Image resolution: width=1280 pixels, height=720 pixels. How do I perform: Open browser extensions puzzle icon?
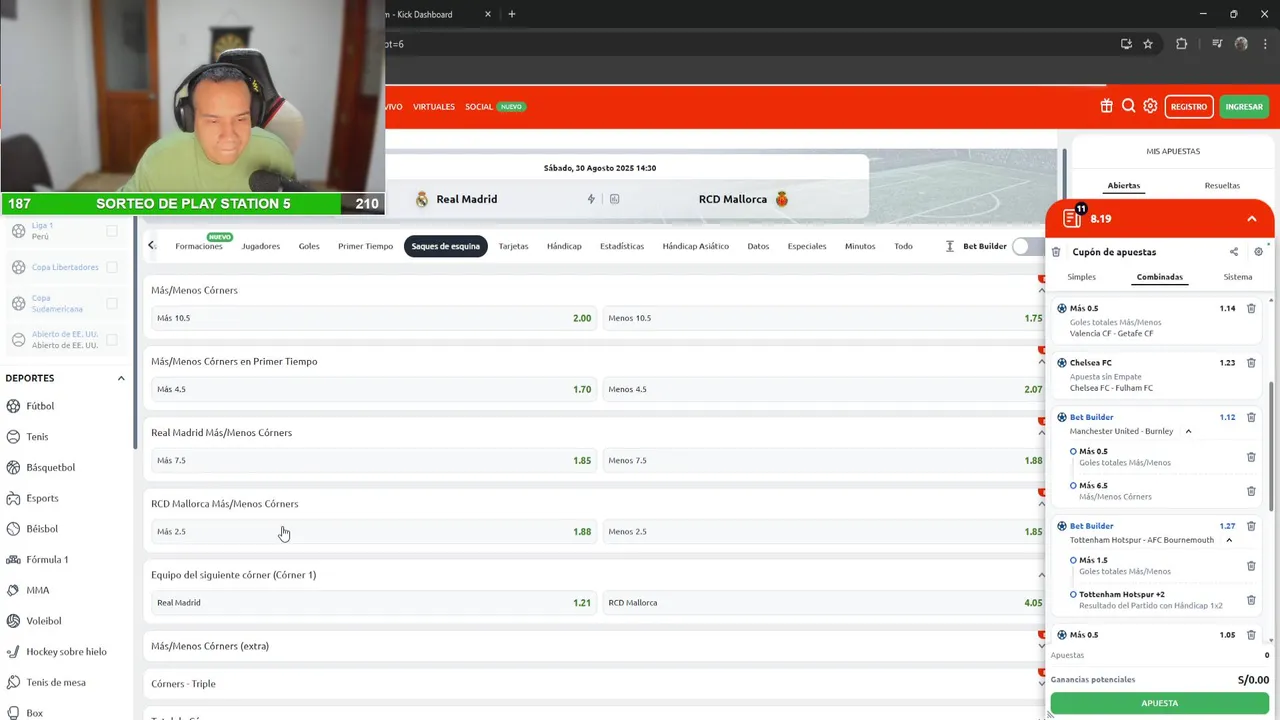tap(1182, 44)
